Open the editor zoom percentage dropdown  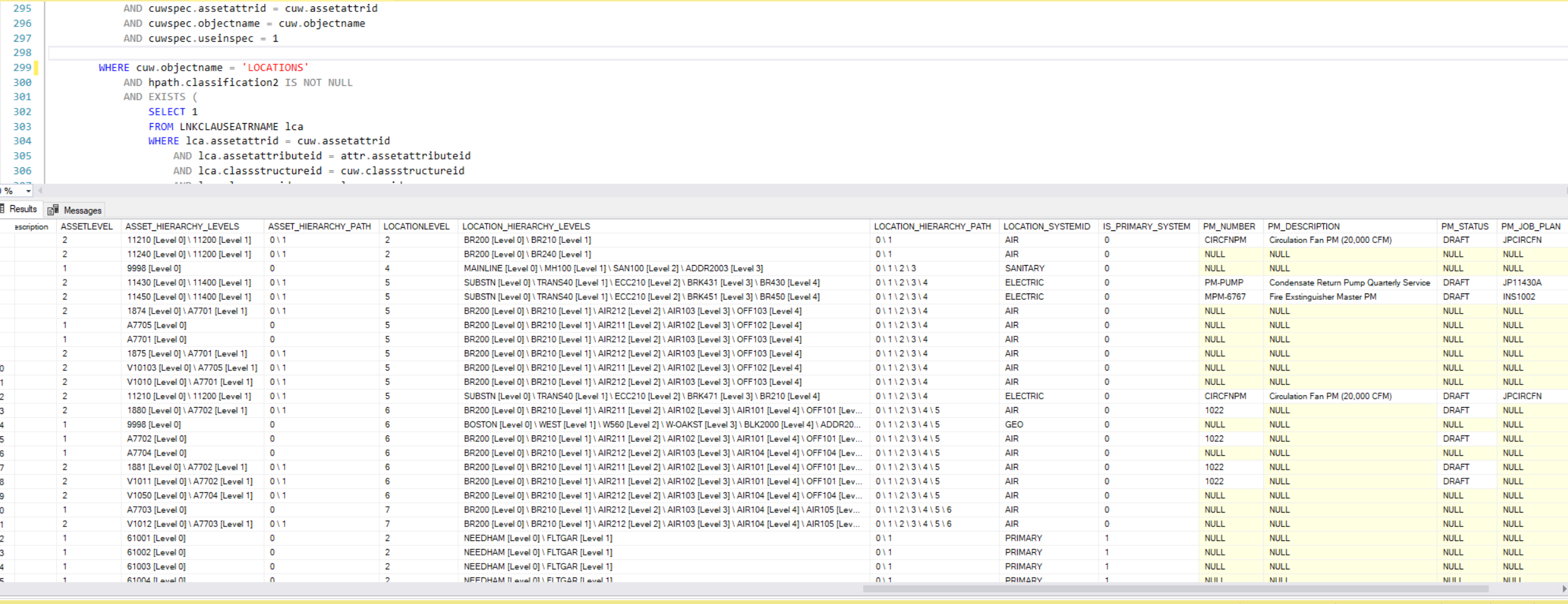click(28, 191)
